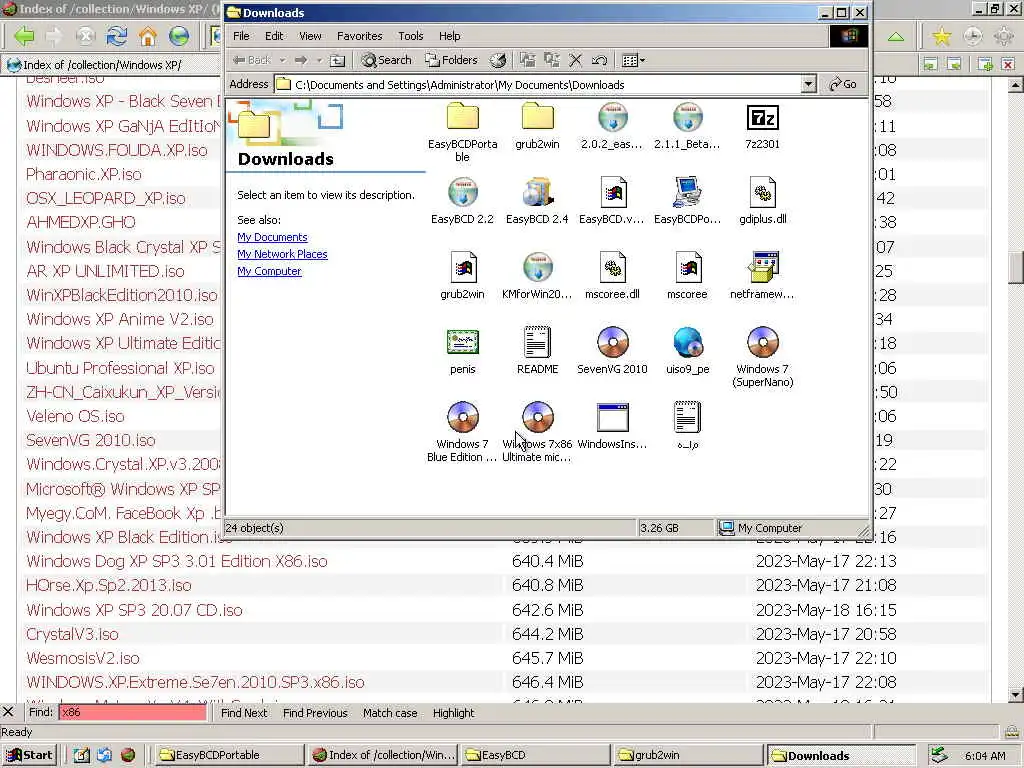Click browser page scrollbar down arrow

pyautogui.click(x=1016, y=695)
